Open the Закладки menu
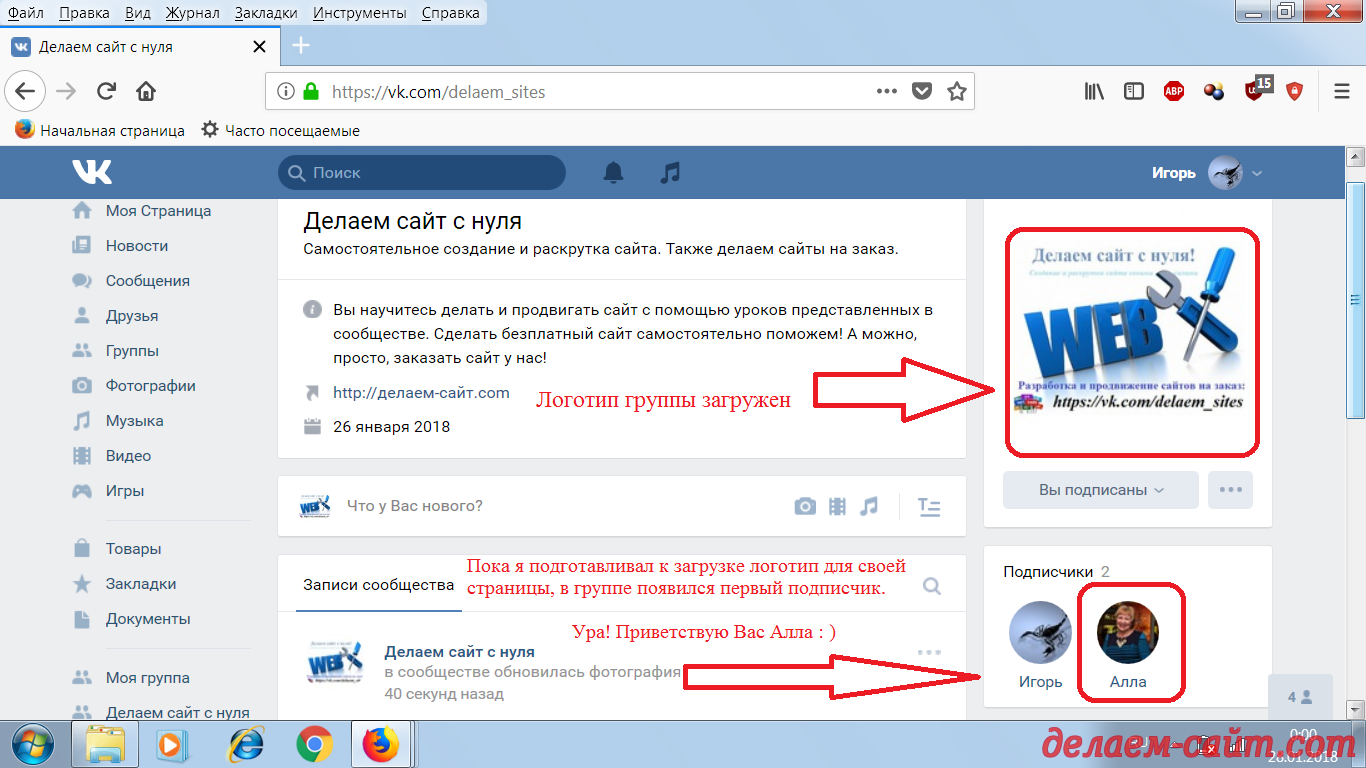The image size is (1366, 768). 266,13
